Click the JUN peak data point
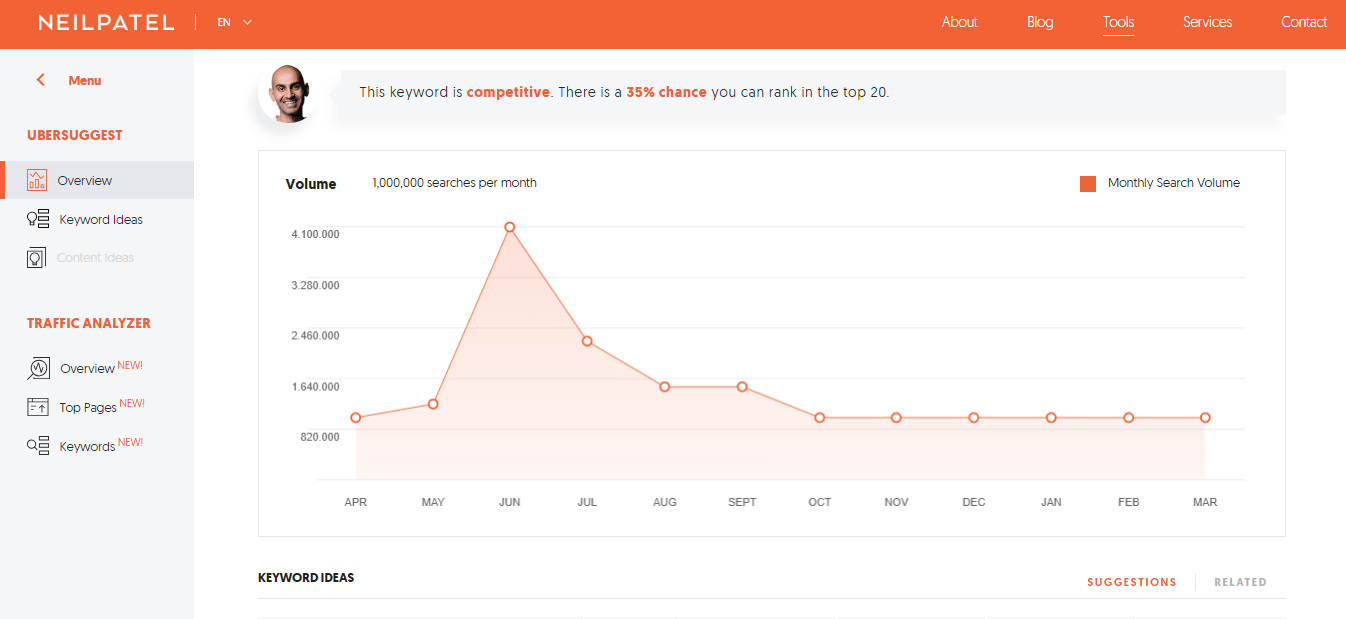The height and width of the screenshot is (619, 1346). pos(510,227)
